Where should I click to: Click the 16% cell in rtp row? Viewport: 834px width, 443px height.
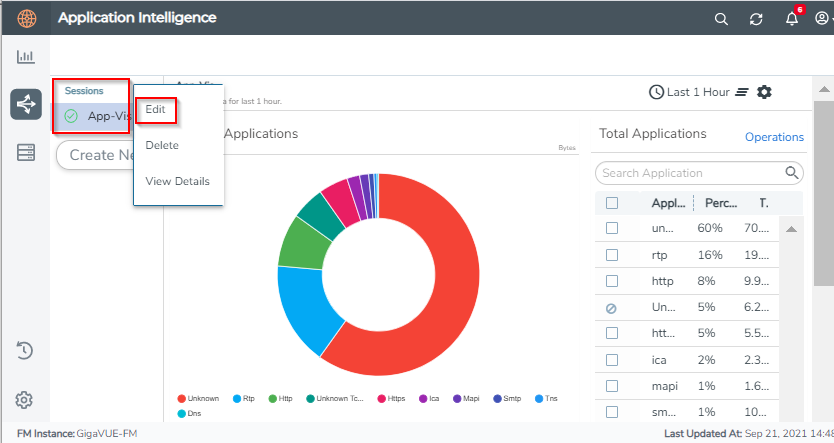coord(710,255)
